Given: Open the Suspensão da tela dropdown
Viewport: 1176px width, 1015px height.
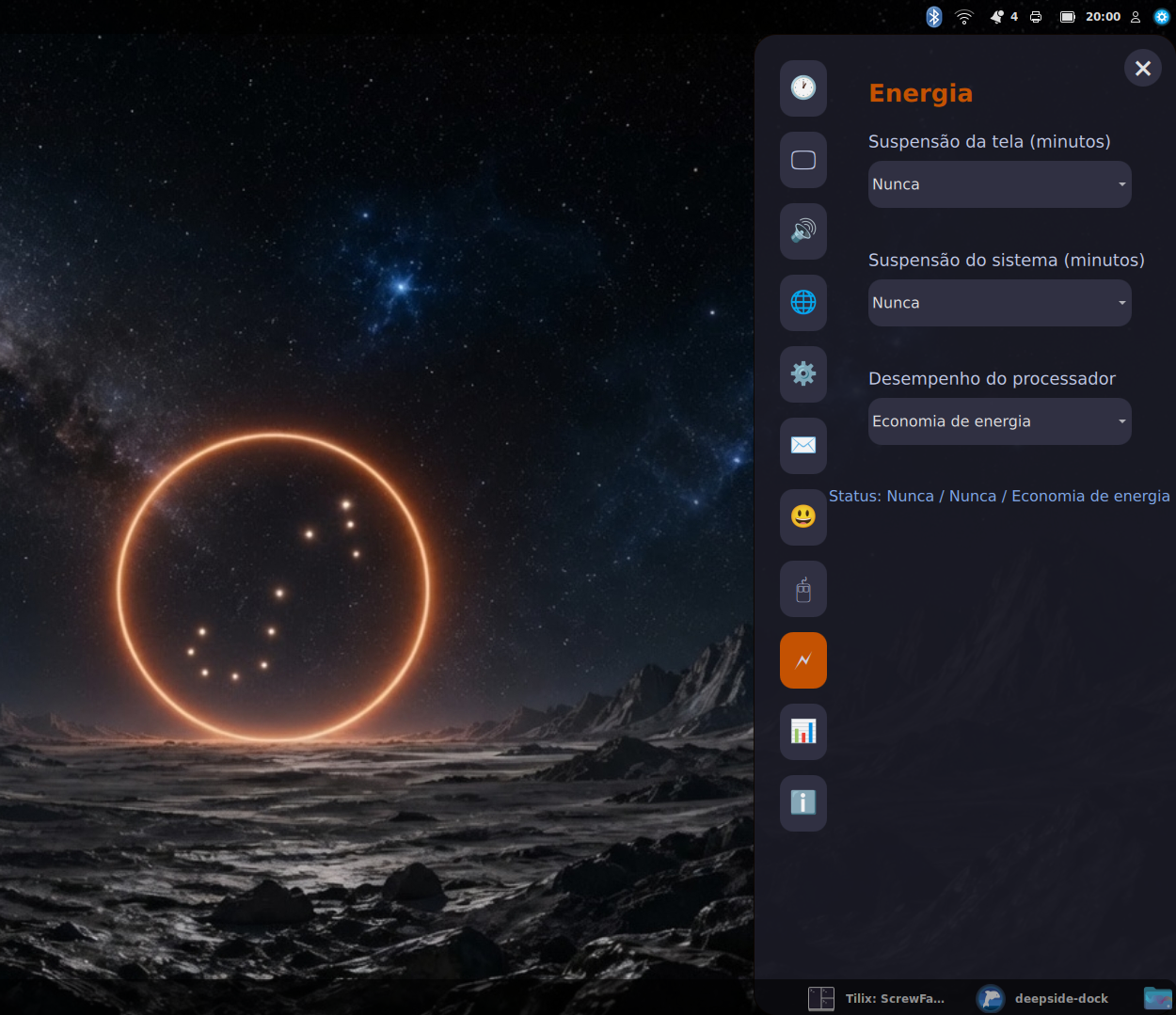Looking at the screenshot, I should tap(1000, 184).
